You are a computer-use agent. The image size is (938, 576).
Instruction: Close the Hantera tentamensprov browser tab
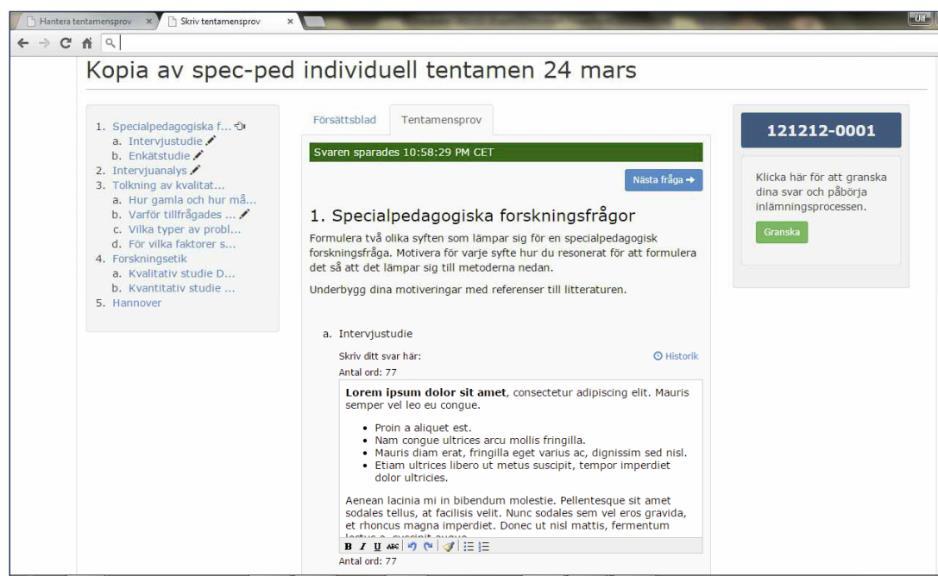149,21
